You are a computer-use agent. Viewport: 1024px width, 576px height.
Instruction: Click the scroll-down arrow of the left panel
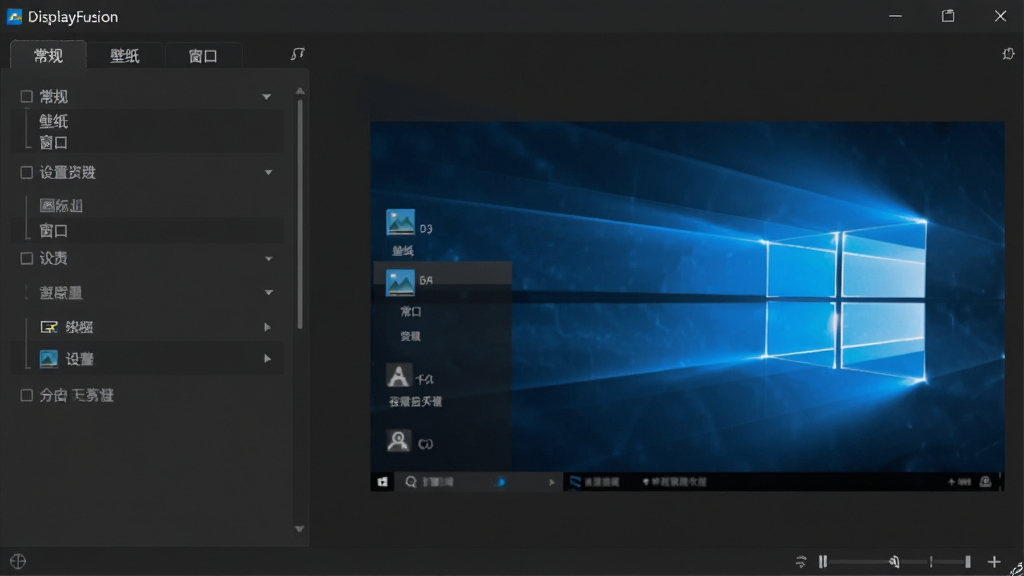point(300,529)
